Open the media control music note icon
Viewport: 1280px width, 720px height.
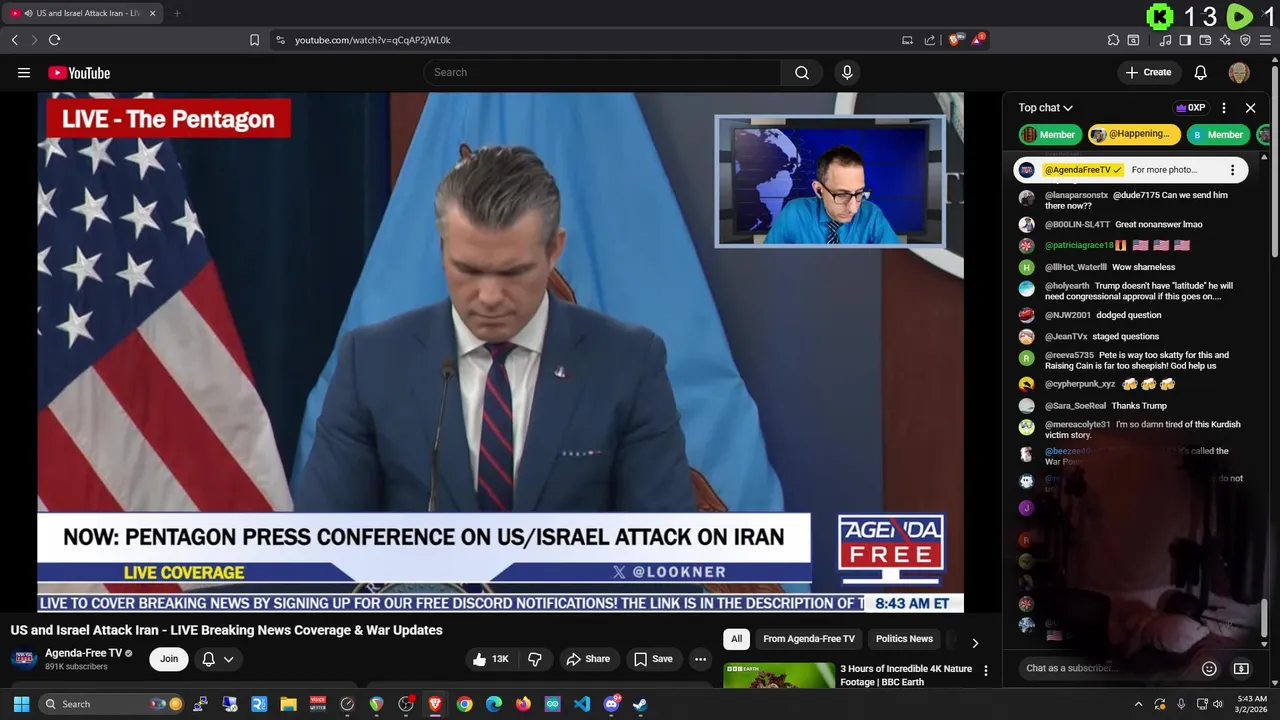coord(1165,40)
